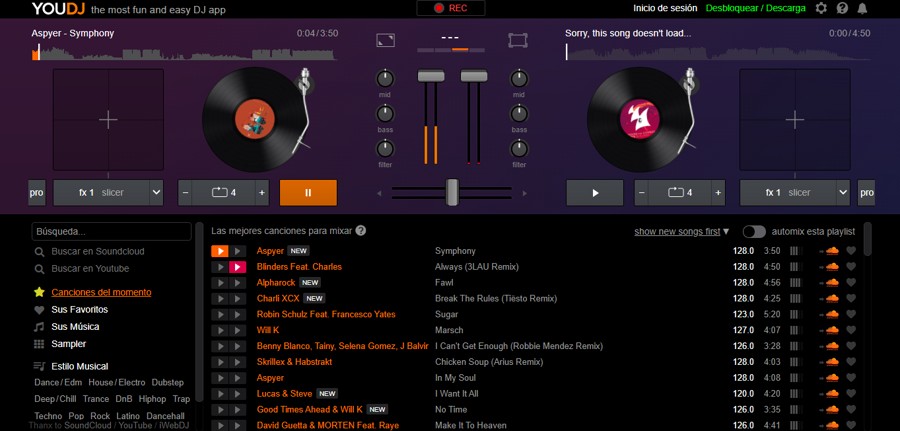Increase right deck loop length with plus
900x431 pixels.
point(718,193)
